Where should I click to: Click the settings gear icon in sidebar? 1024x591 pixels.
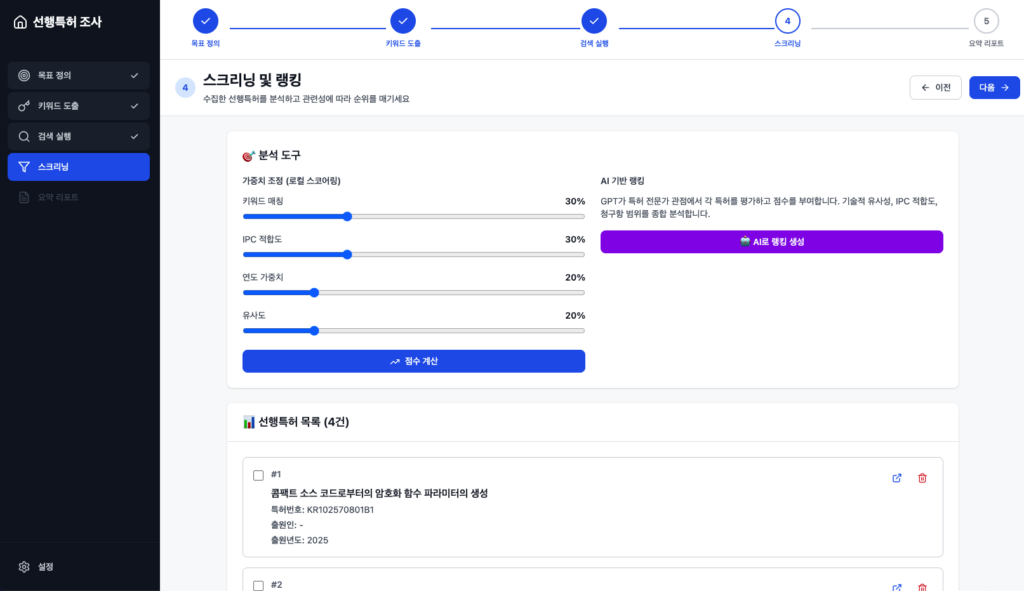tap(24, 567)
